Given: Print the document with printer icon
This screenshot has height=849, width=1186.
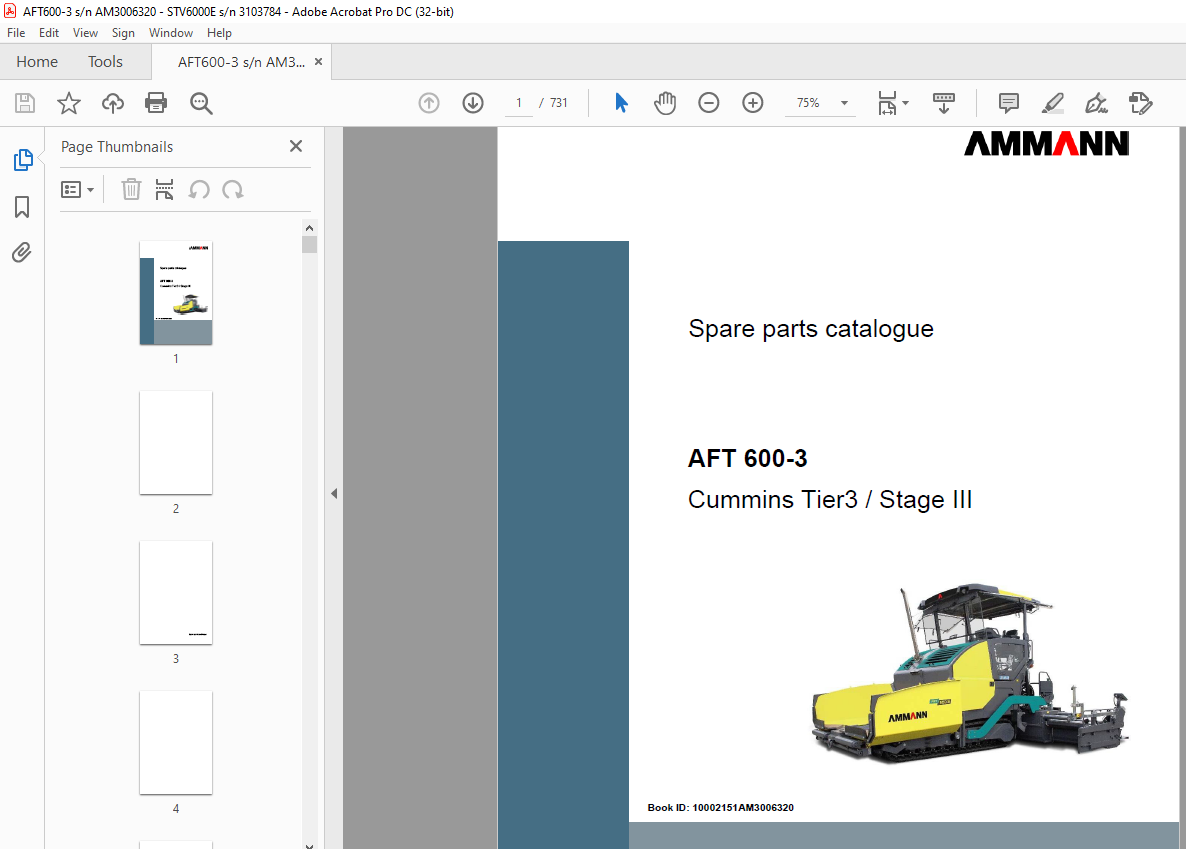Looking at the screenshot, I should point(156,103).
